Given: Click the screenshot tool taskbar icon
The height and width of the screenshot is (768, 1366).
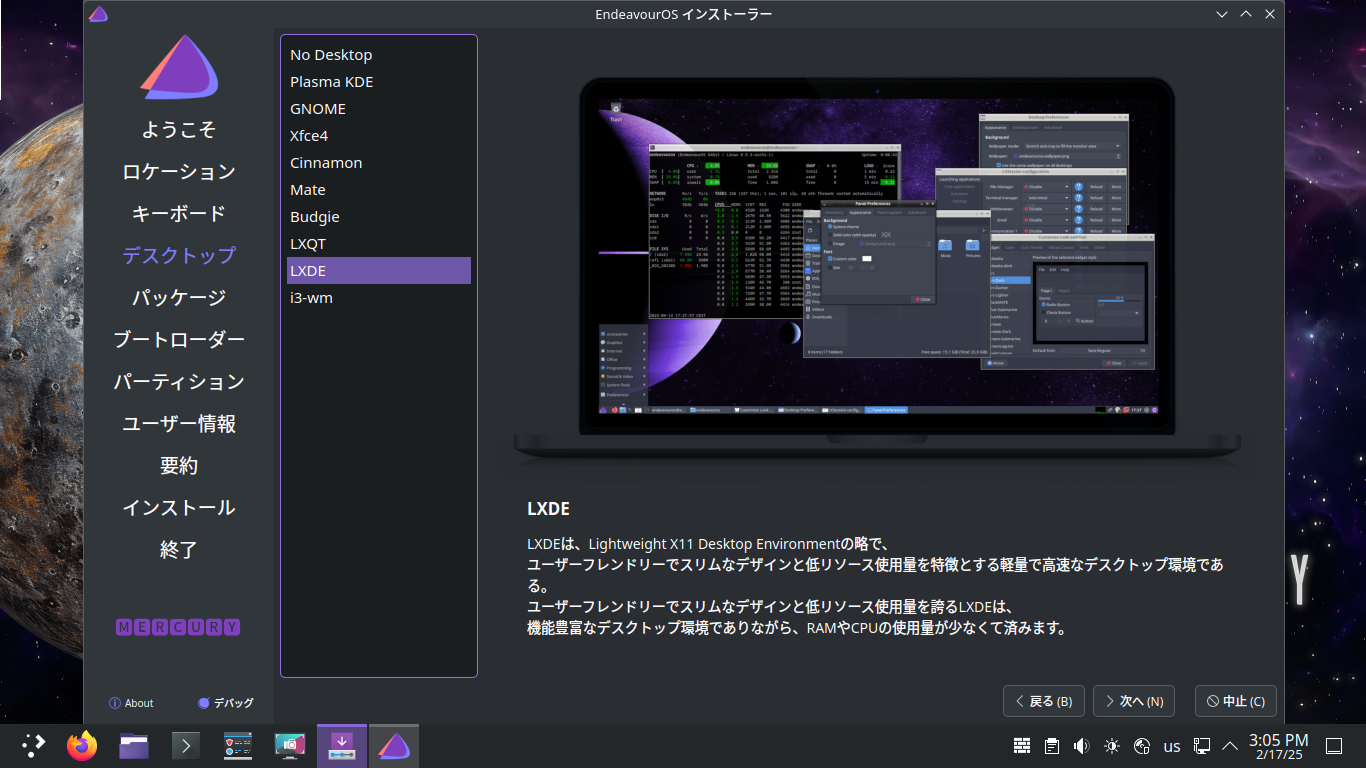Looking at the screenshot, I should tap(290, 746).
